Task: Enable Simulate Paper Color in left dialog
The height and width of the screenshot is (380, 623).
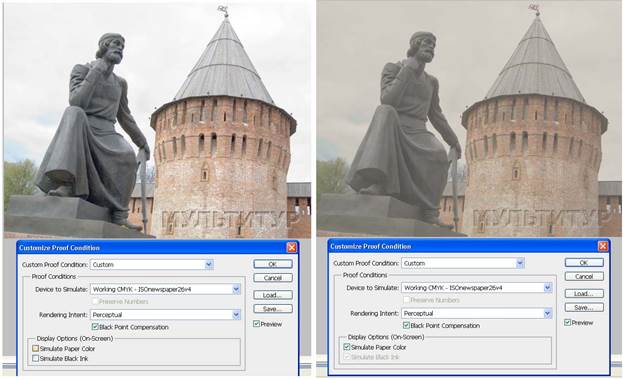Action: (35, 349)
